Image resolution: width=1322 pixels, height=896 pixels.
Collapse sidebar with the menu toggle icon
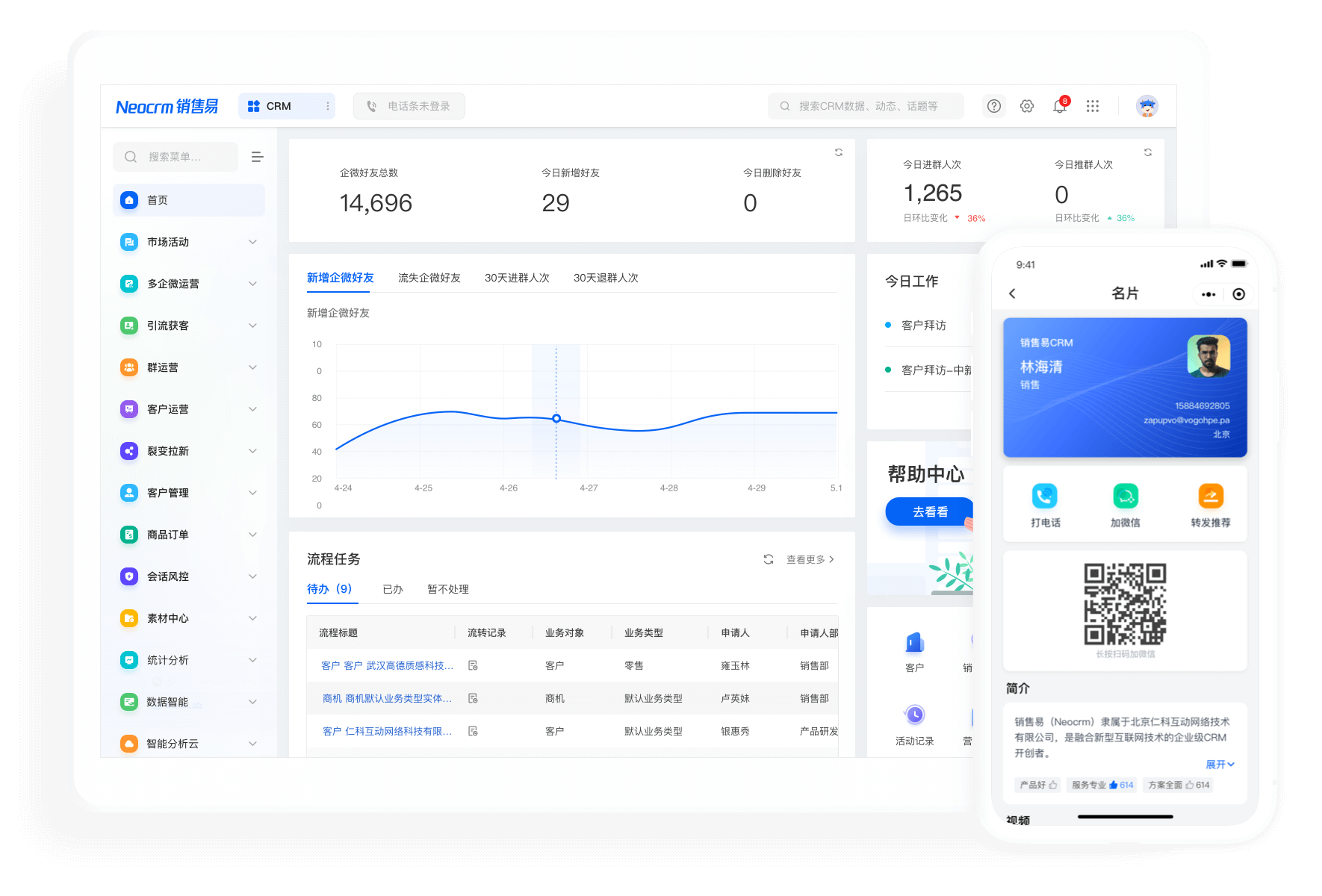click(257, 157)
